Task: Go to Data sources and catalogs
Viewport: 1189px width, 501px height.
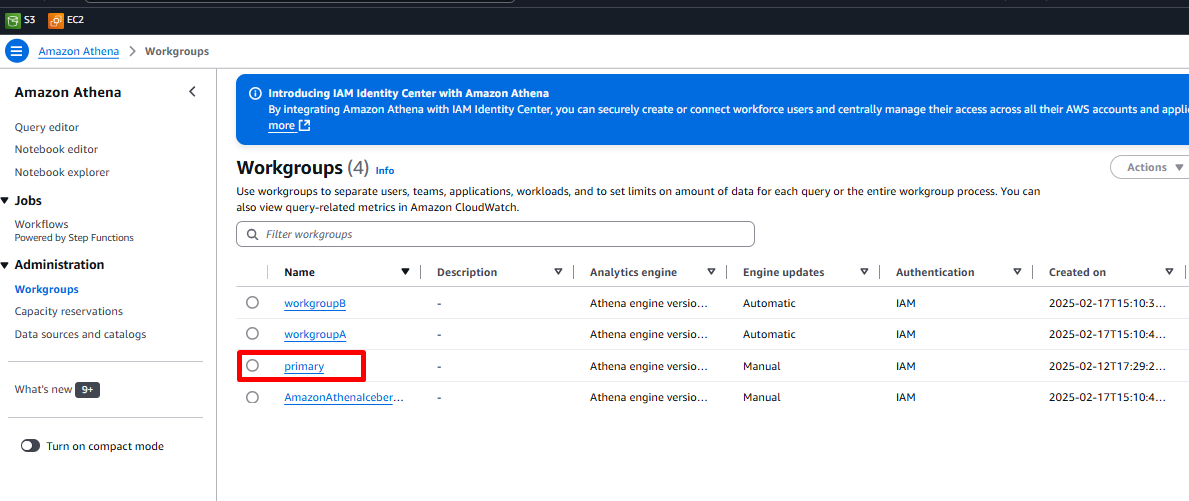Action: click(x=80, y=334)
